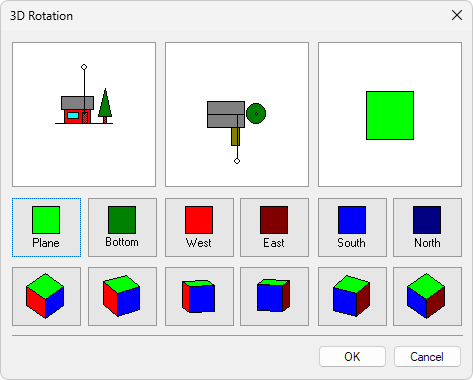Select the East view button

pos(274,228)
